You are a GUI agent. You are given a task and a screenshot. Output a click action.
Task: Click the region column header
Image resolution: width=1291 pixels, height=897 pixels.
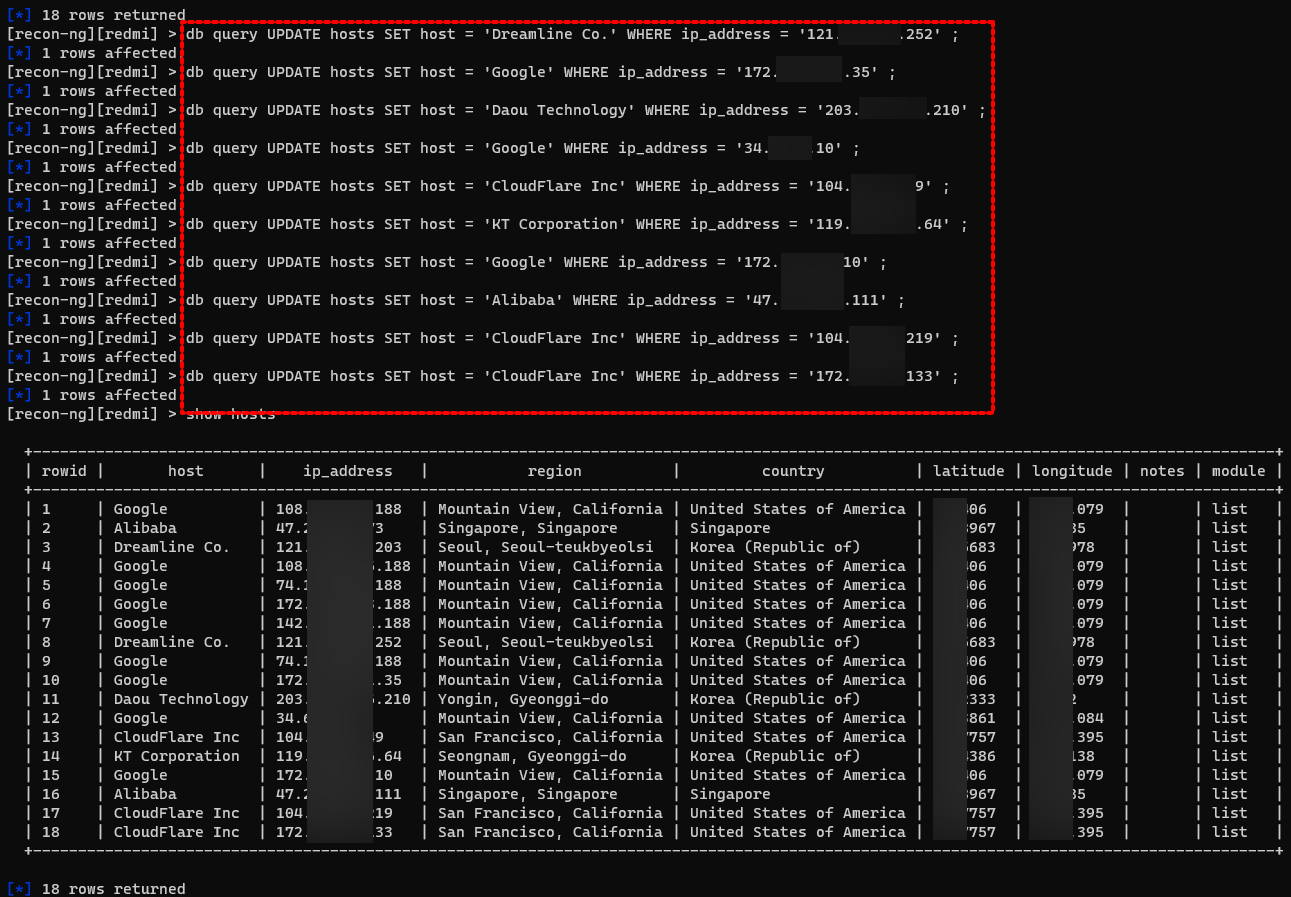coord(554,471)
